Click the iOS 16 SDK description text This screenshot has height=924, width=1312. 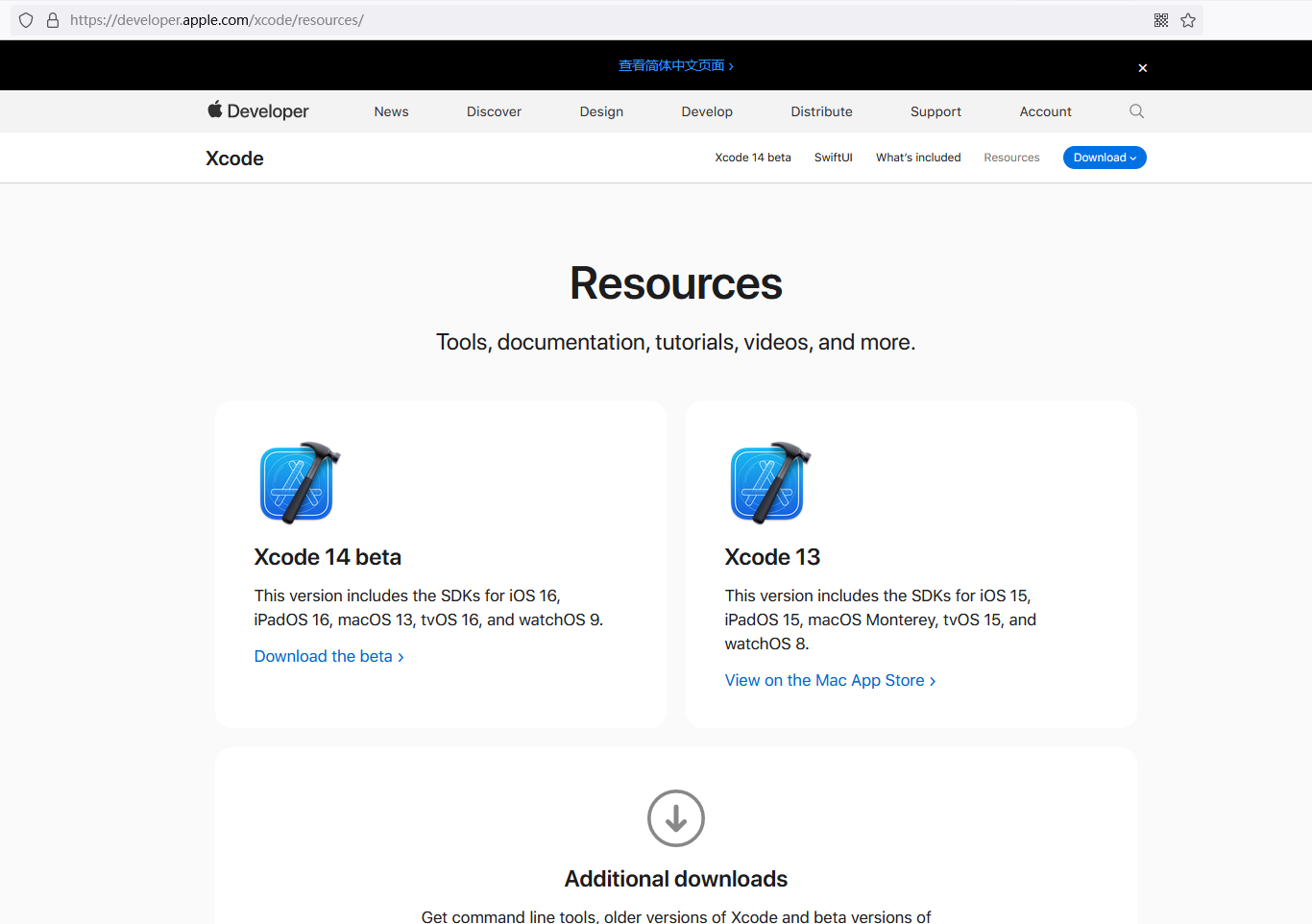428,608
